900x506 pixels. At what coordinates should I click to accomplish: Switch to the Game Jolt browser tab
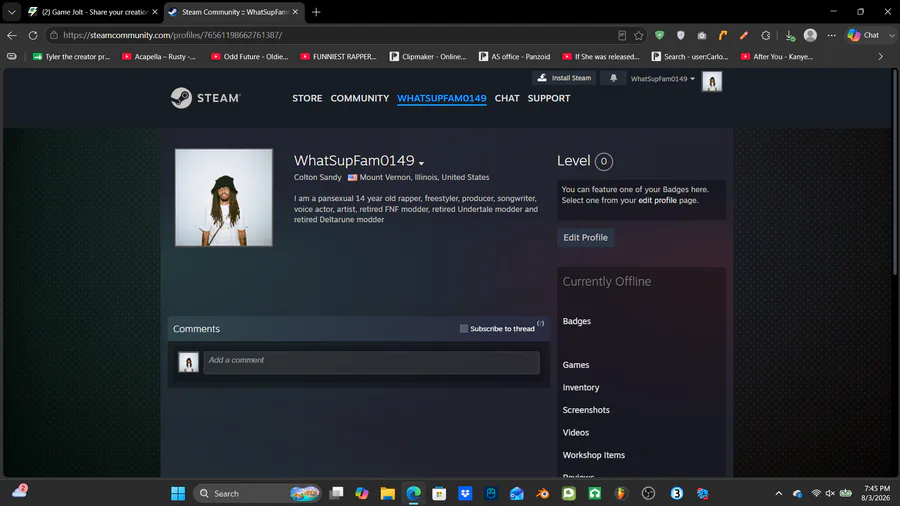[95, 12]
